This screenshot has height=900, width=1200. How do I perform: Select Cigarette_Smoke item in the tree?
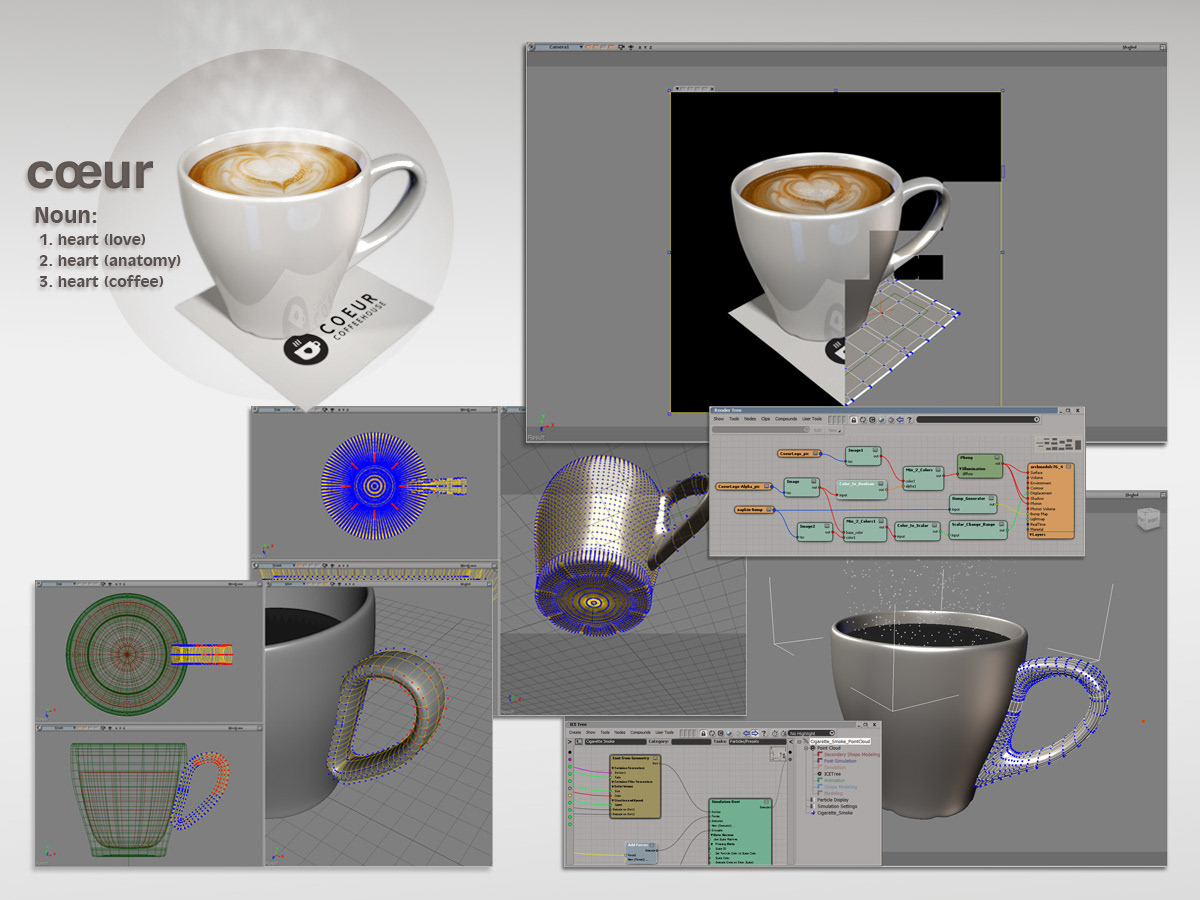click(835, 813)
